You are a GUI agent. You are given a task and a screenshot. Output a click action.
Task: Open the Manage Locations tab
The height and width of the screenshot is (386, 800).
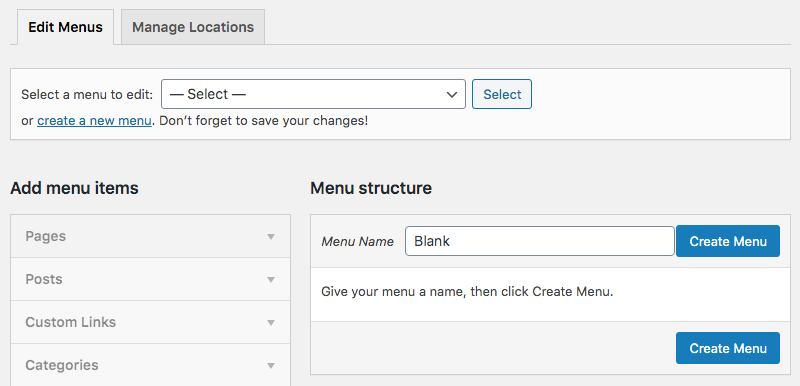193,27
